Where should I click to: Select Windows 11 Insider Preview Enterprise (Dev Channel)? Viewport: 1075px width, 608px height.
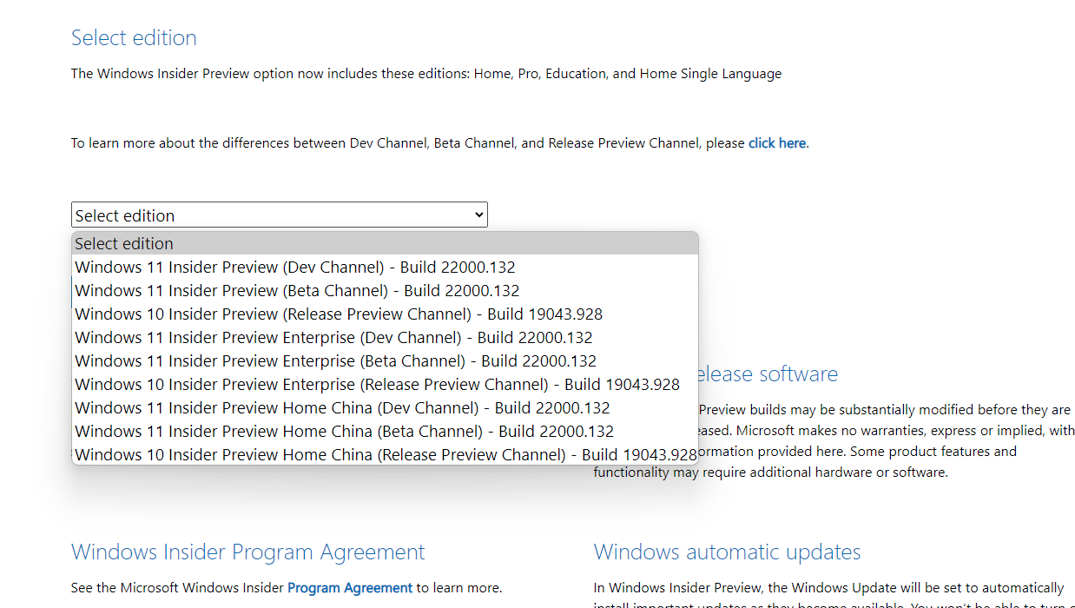click(385, 337)
